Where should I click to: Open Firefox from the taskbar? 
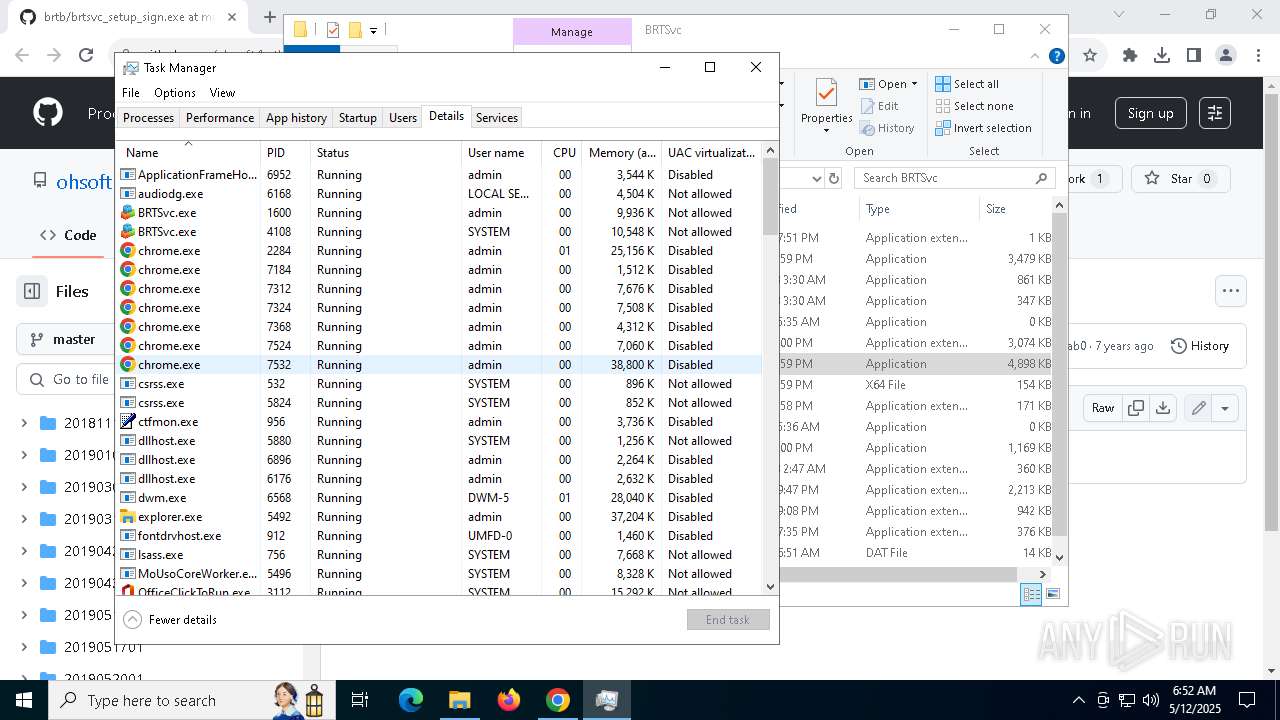coord(509,700)
